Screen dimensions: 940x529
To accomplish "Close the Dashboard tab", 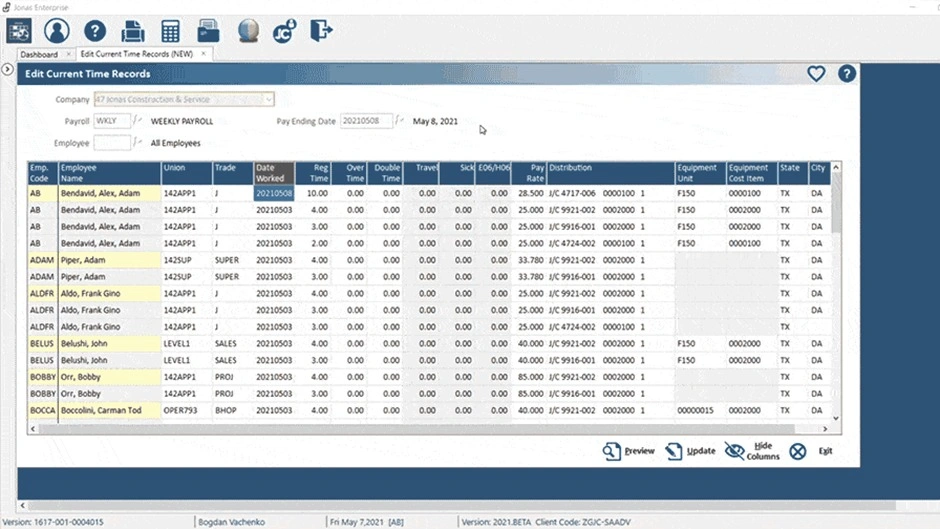I will 68,54.
